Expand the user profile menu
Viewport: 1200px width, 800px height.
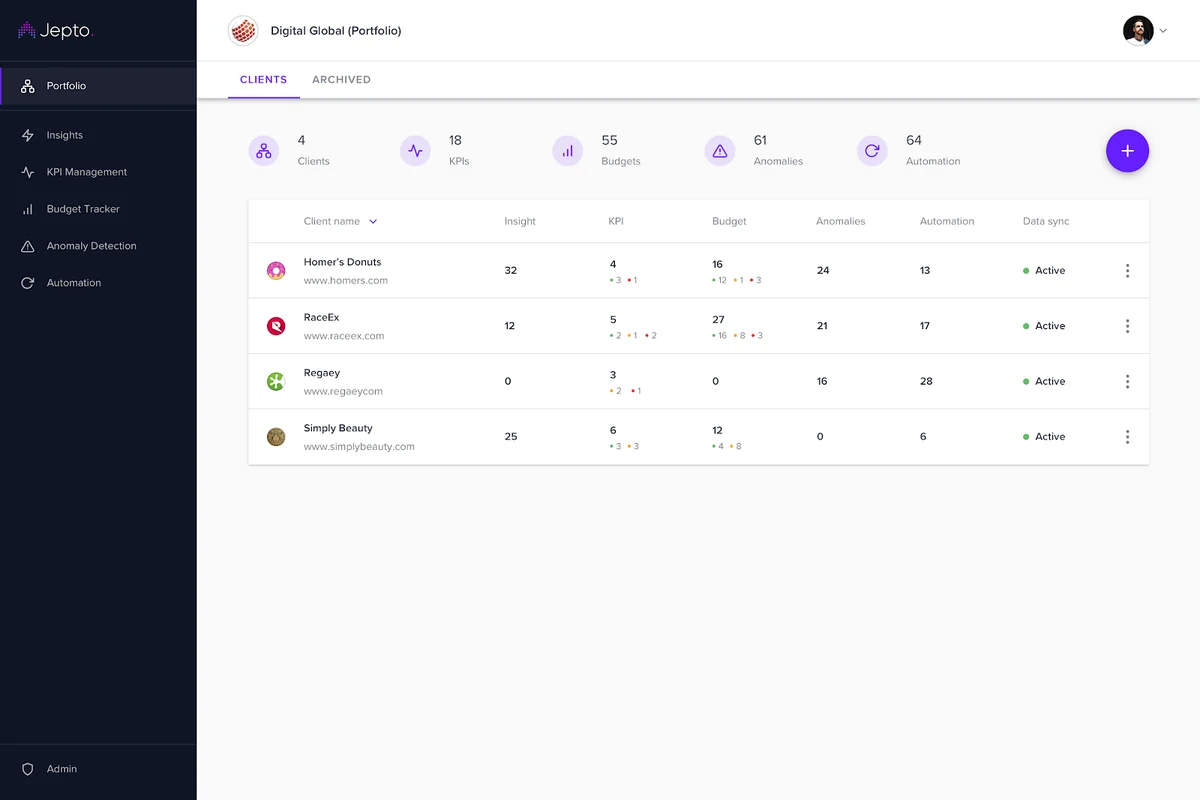1146,30
